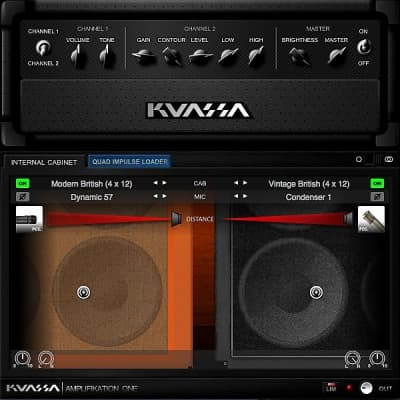400x400 pixels.
Task: Click the Dynamic 57 microphone name
Action: (92, 197)
